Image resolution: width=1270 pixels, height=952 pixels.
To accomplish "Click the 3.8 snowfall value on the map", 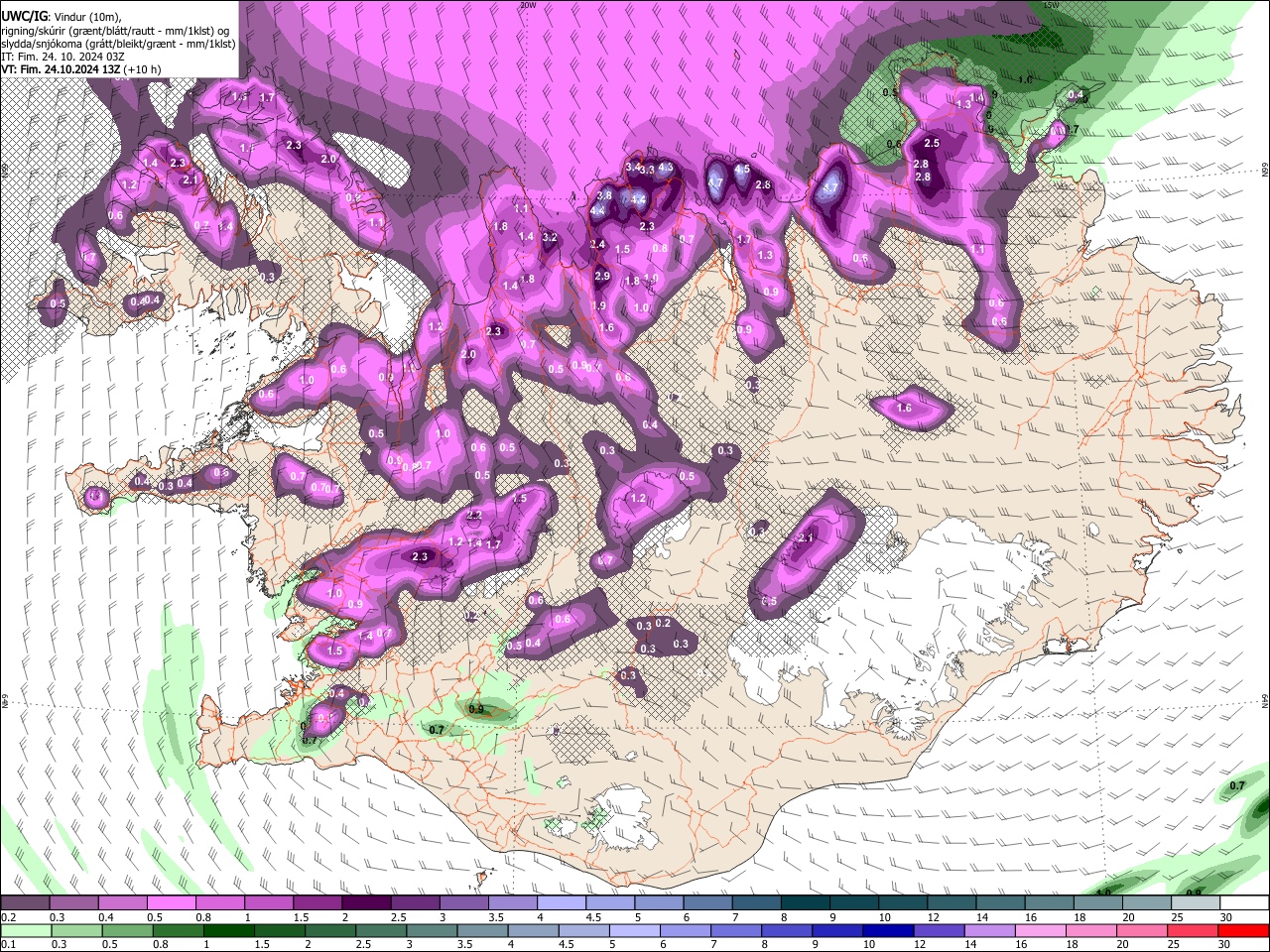I will [x=604, y=195].
